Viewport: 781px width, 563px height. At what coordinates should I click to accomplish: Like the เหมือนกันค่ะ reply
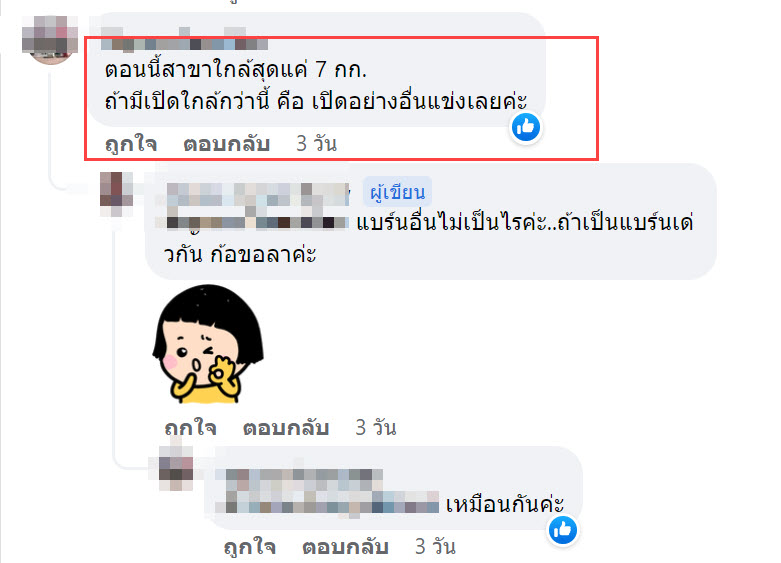coord(250,547)
